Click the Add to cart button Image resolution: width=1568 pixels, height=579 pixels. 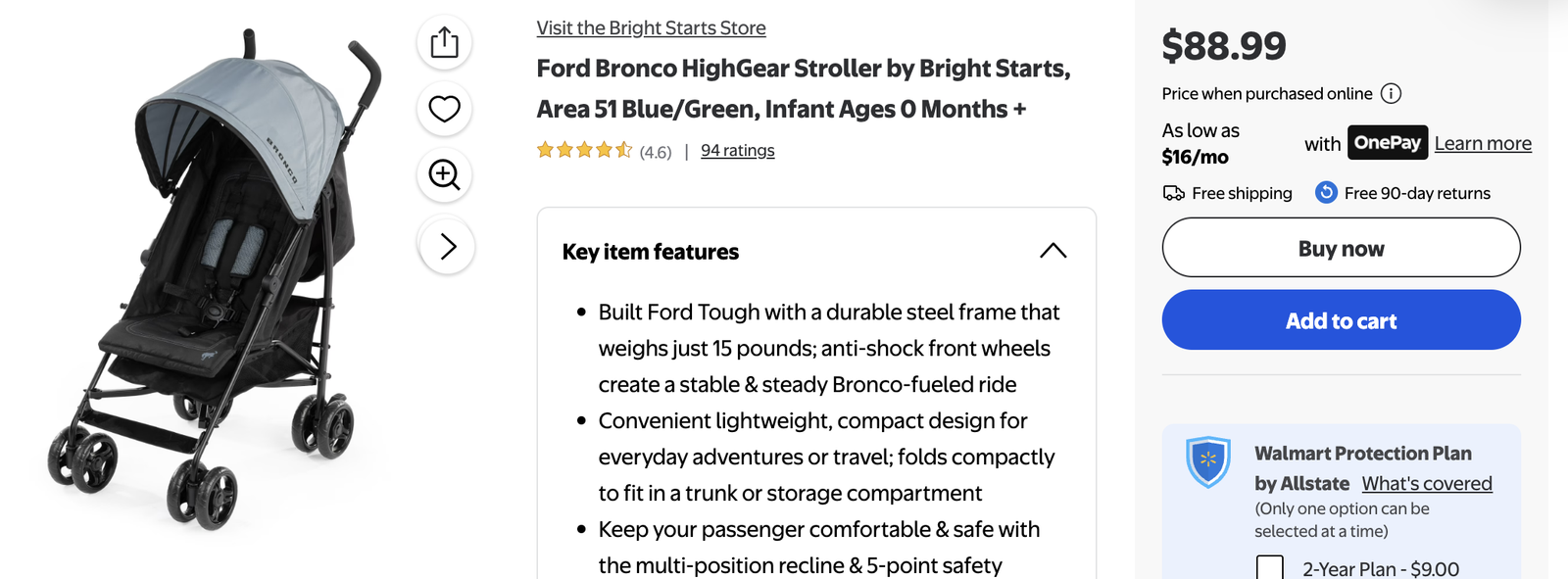tap(1341, 320)
